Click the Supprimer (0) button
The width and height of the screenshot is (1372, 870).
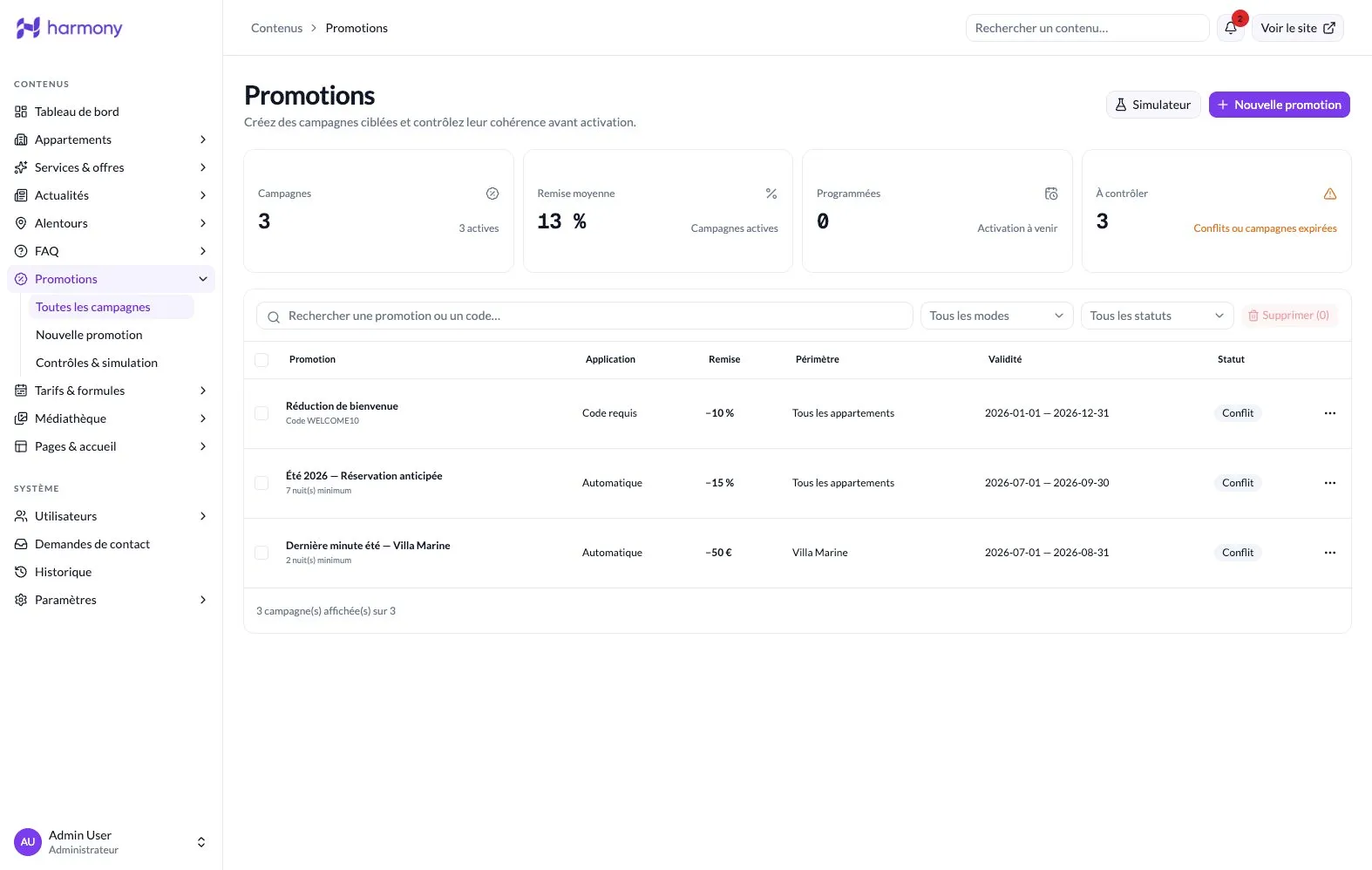(1289, 316)
